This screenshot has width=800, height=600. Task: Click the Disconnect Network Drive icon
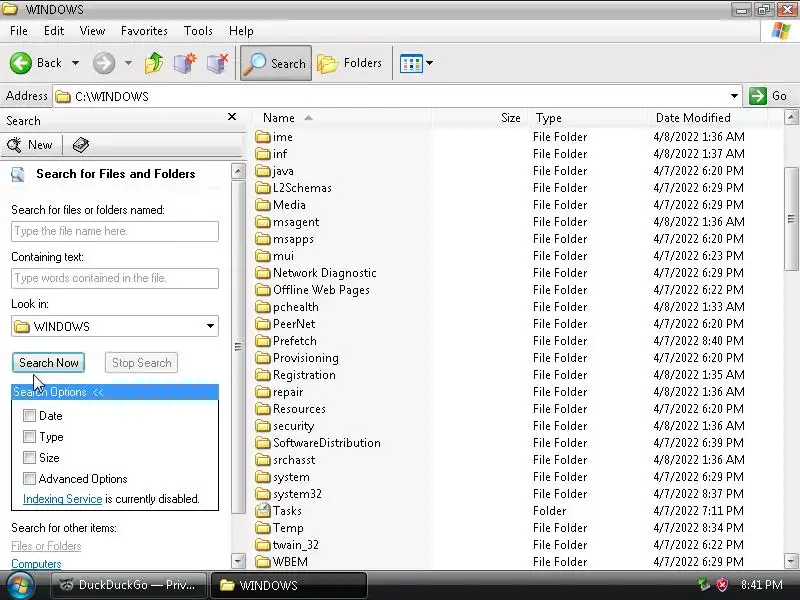pyautogui.click(x=217, y=63)
